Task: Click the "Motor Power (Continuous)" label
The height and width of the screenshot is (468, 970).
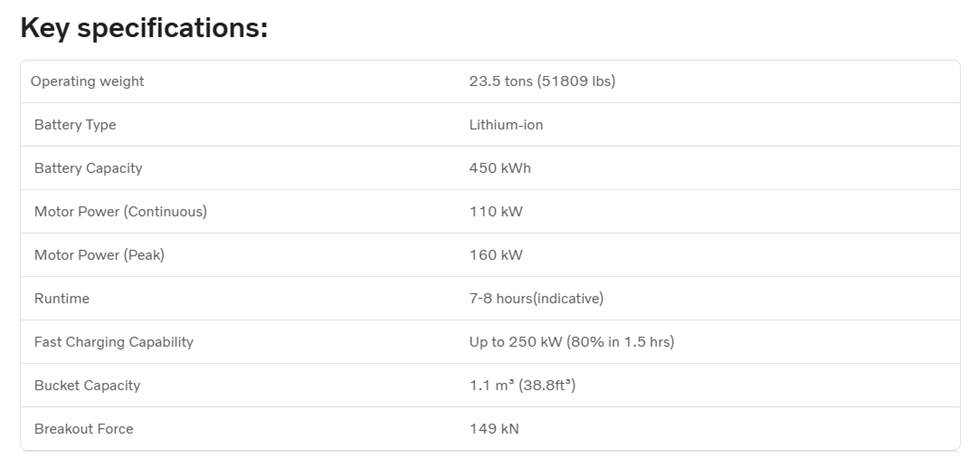Action: coord(120,212)
